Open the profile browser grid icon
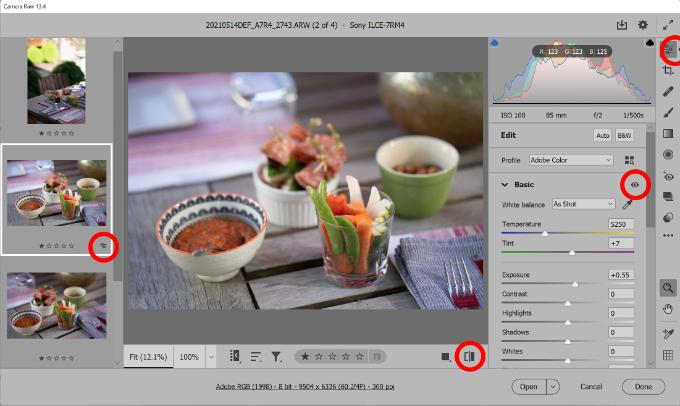 629,160
